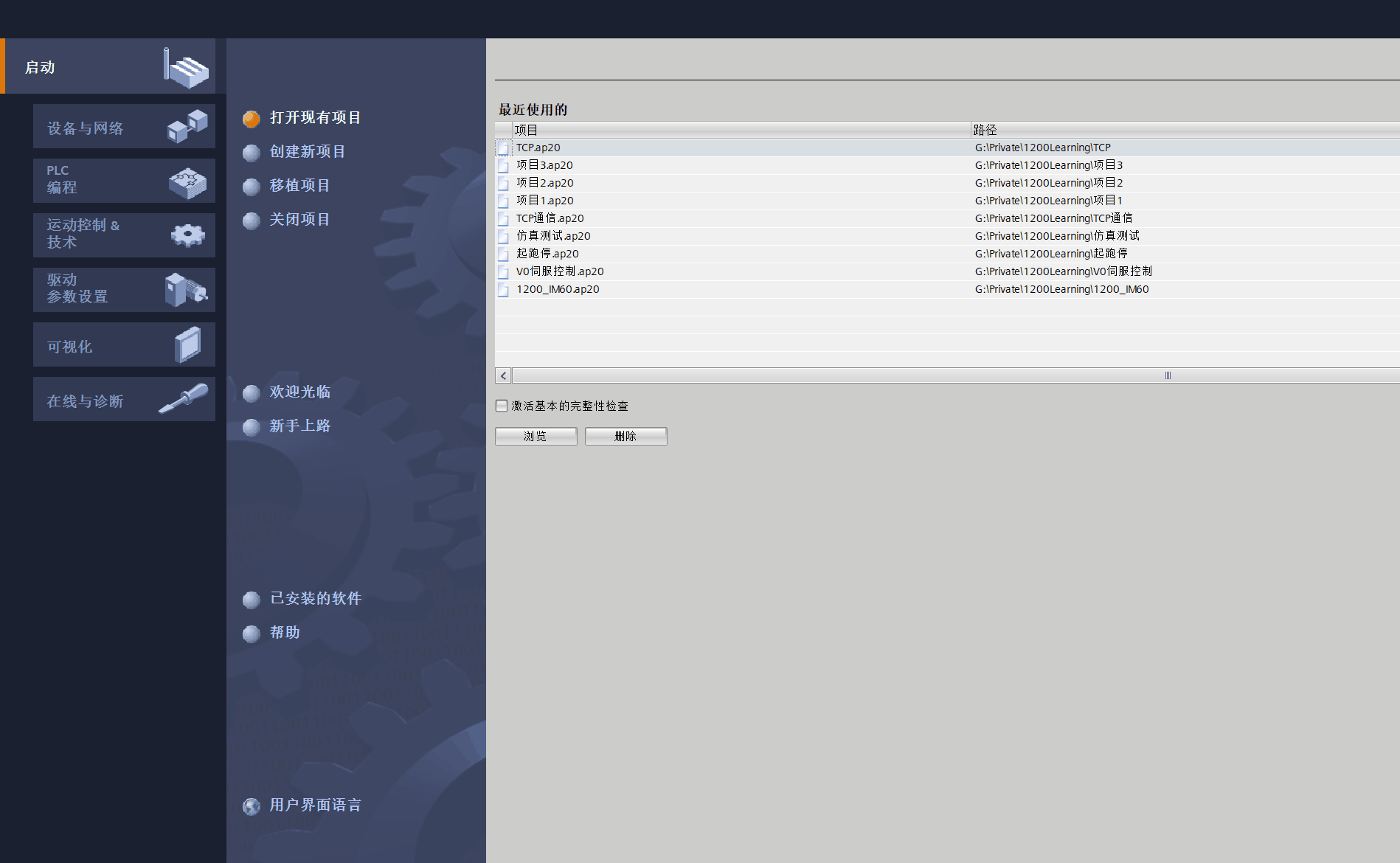Click the file icon of TCP.ap20
Image resolution: width=1400 pixels, height=863 pixels.
point(503,148)
